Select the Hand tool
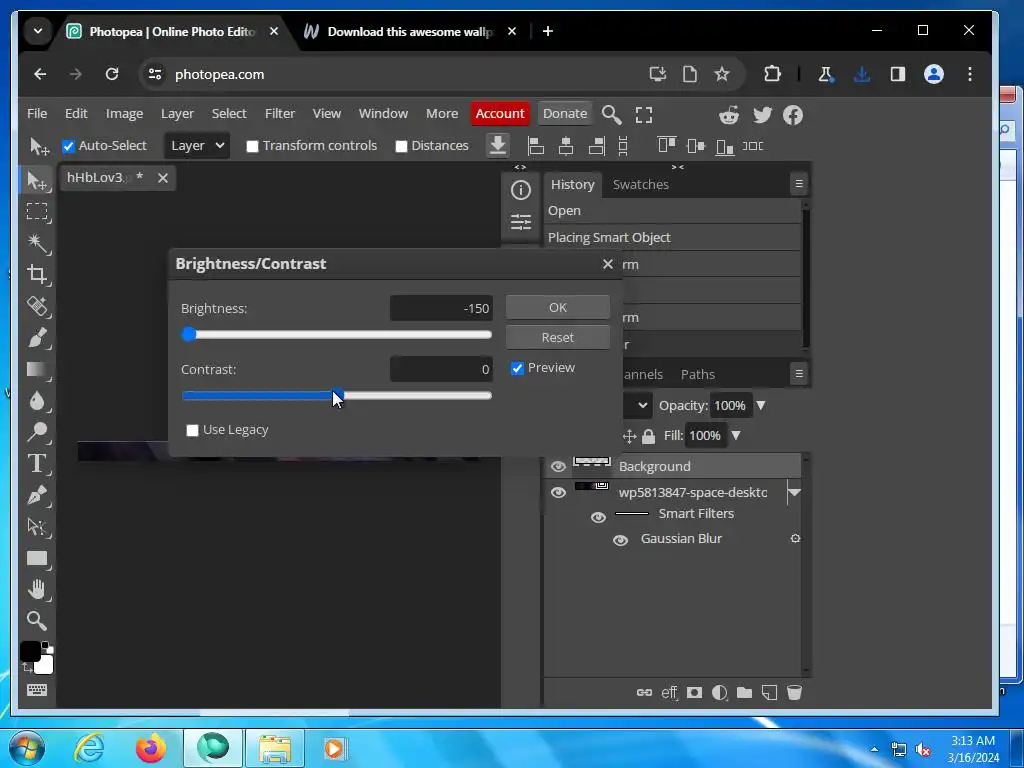The image size is (1024, 768). pyautogui.click(x=37, y=589)
